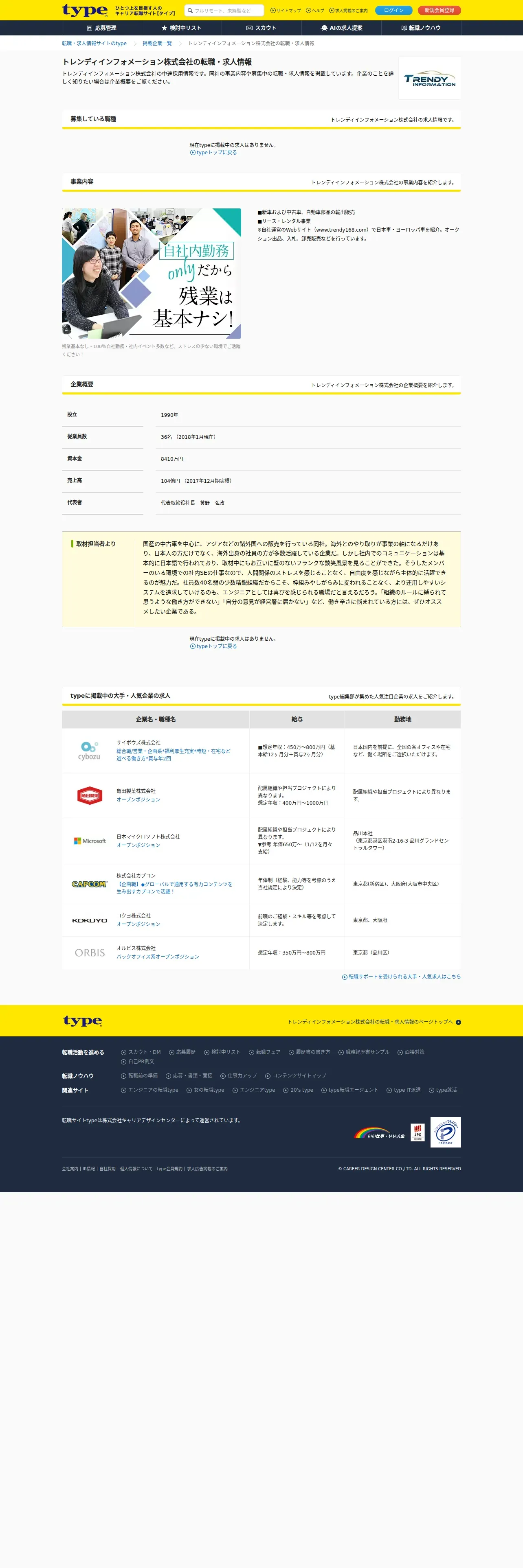523x1568 pixels.
Task: Click the KOKUYO logo
Action: tap(90, 920)
